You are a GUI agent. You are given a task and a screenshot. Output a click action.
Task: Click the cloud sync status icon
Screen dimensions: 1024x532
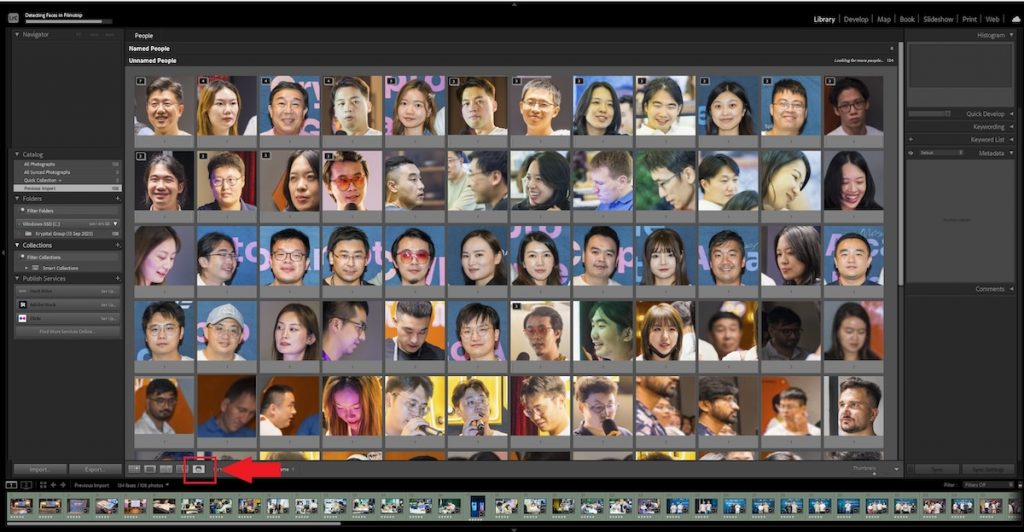(x=1016, y=20)
